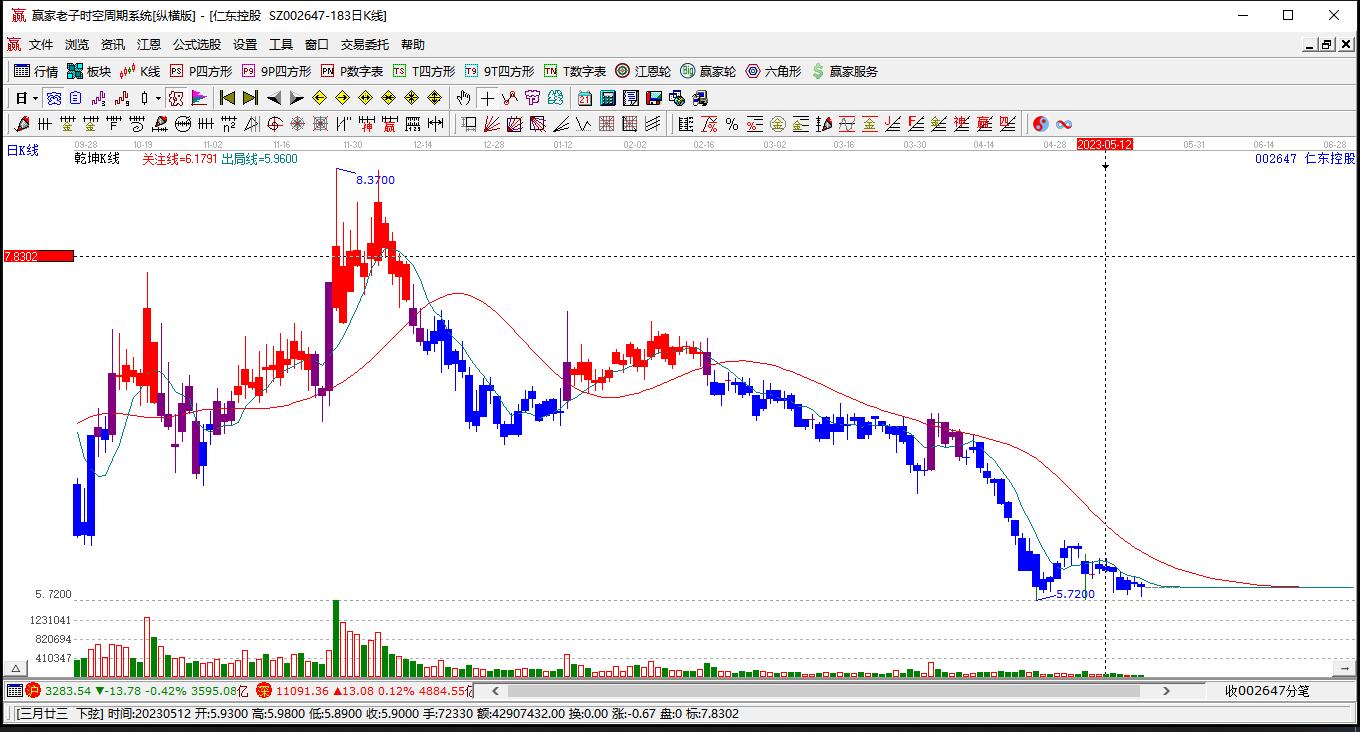Click Shenzhen index 11091.36 in status bar
The height and width of the screenshot is (732, 1360).
[302, 691]
